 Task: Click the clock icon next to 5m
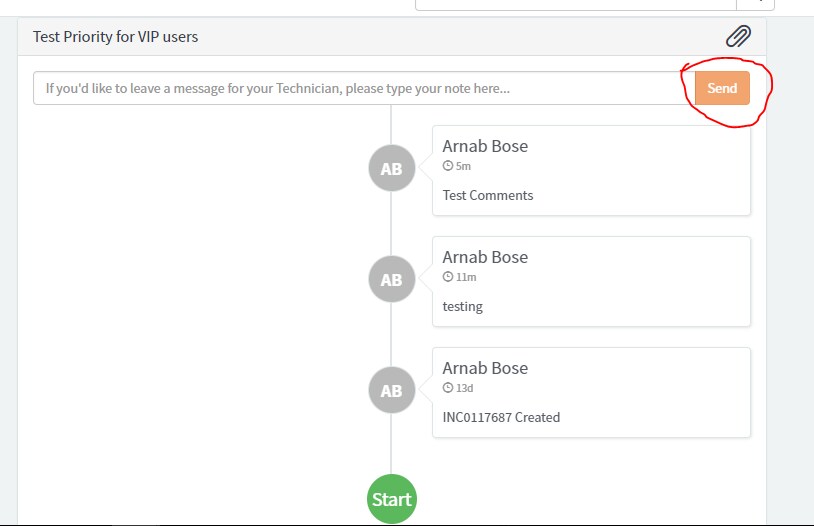[x=447, y=166]
